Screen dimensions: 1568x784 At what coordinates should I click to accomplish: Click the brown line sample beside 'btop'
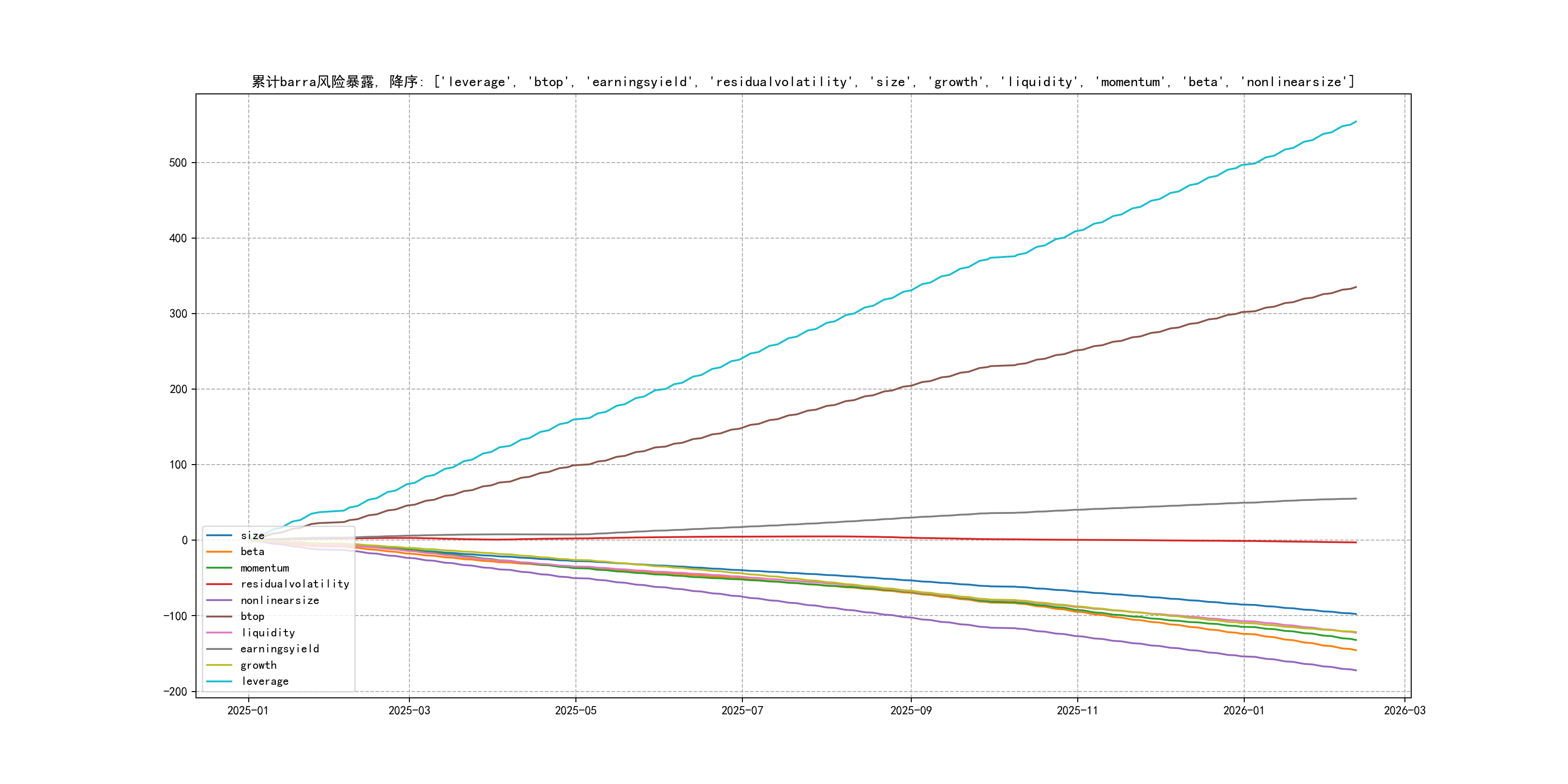(x=219, y=617)
